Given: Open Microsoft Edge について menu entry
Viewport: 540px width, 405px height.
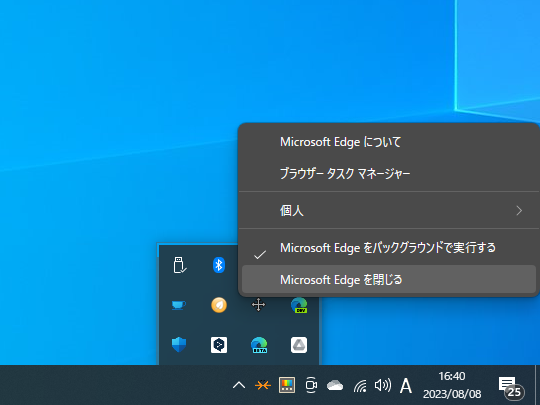Looking at the screenshot, I should 388,142.
